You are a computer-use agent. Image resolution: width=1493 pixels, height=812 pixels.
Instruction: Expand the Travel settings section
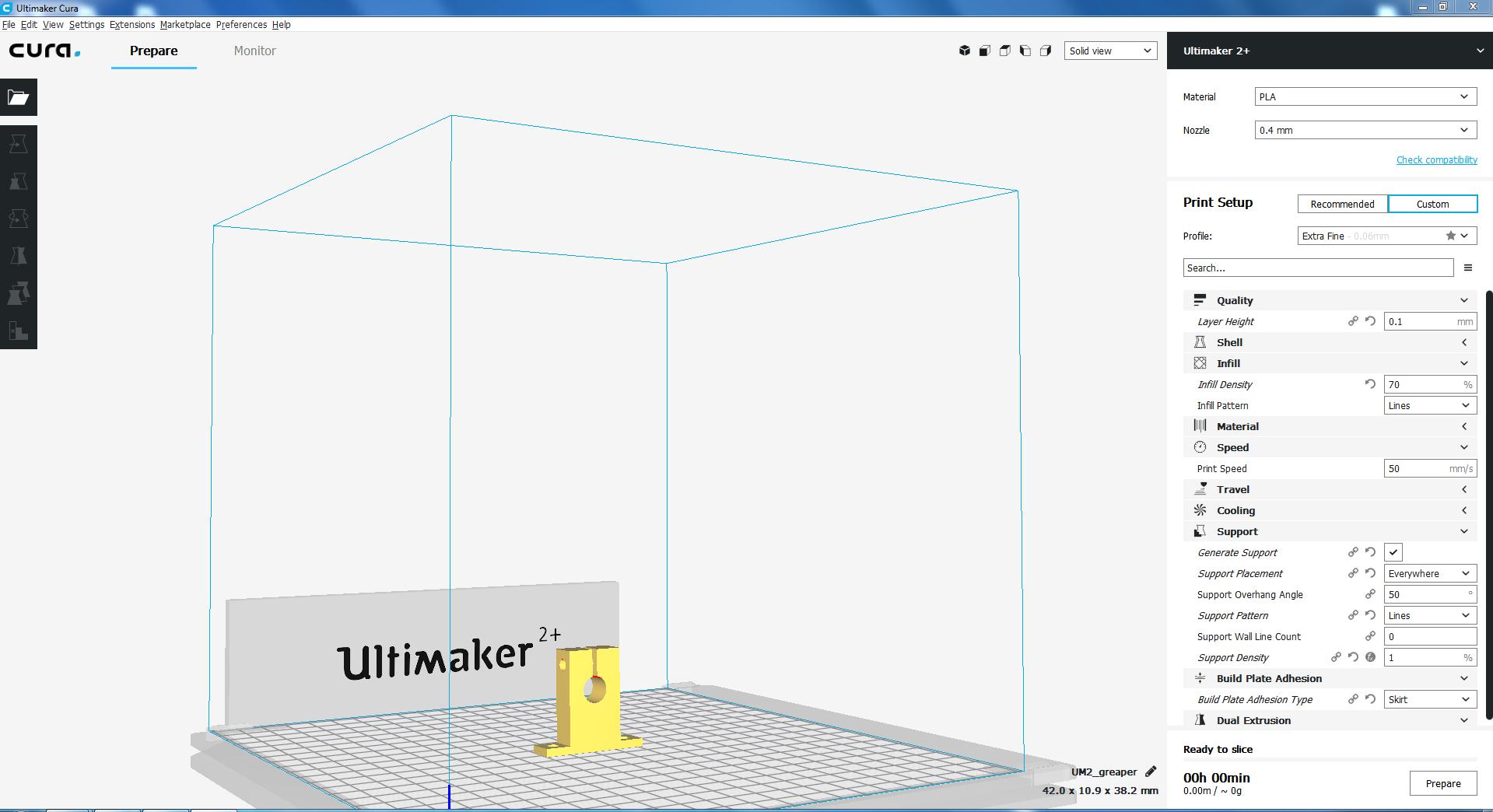1330,489
